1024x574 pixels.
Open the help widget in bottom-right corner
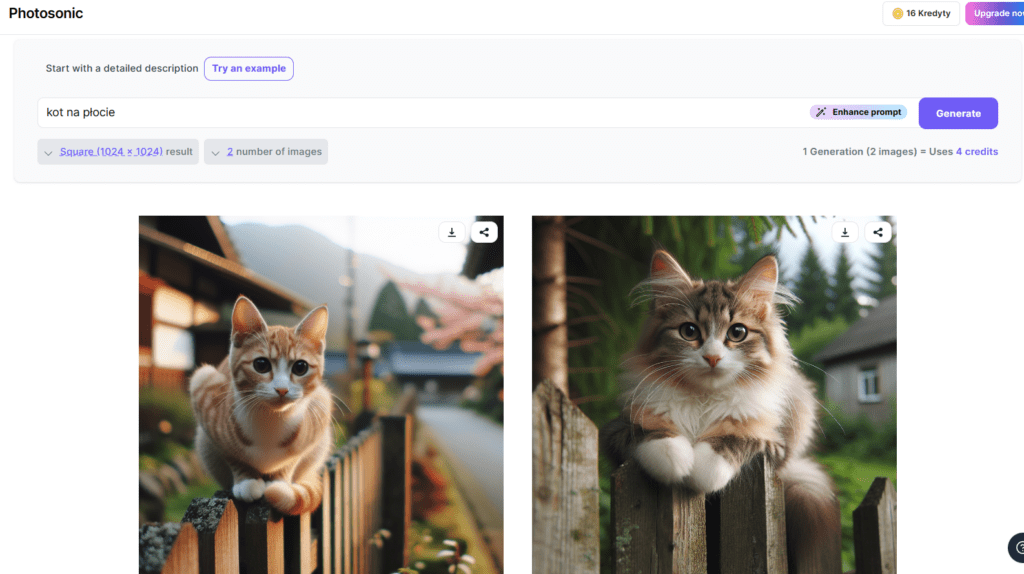pyautogui.click(x=1017, y=547)
